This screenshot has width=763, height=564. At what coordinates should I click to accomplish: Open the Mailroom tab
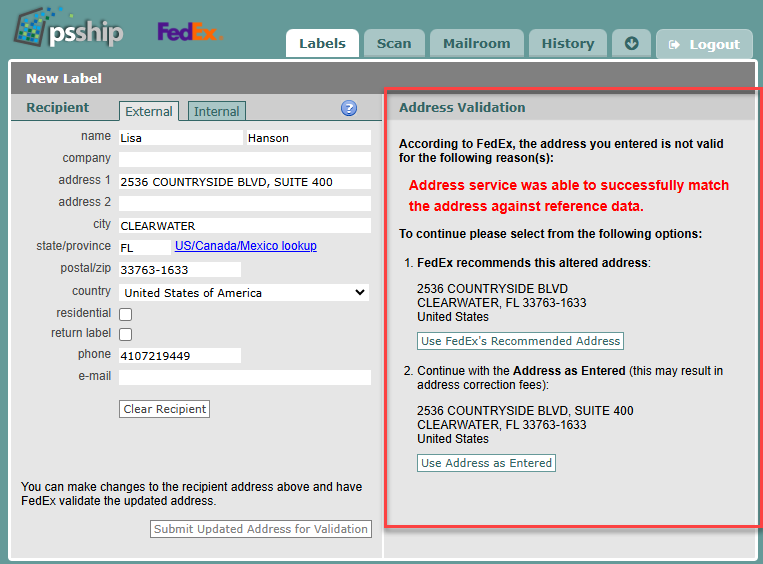(476, 43)
